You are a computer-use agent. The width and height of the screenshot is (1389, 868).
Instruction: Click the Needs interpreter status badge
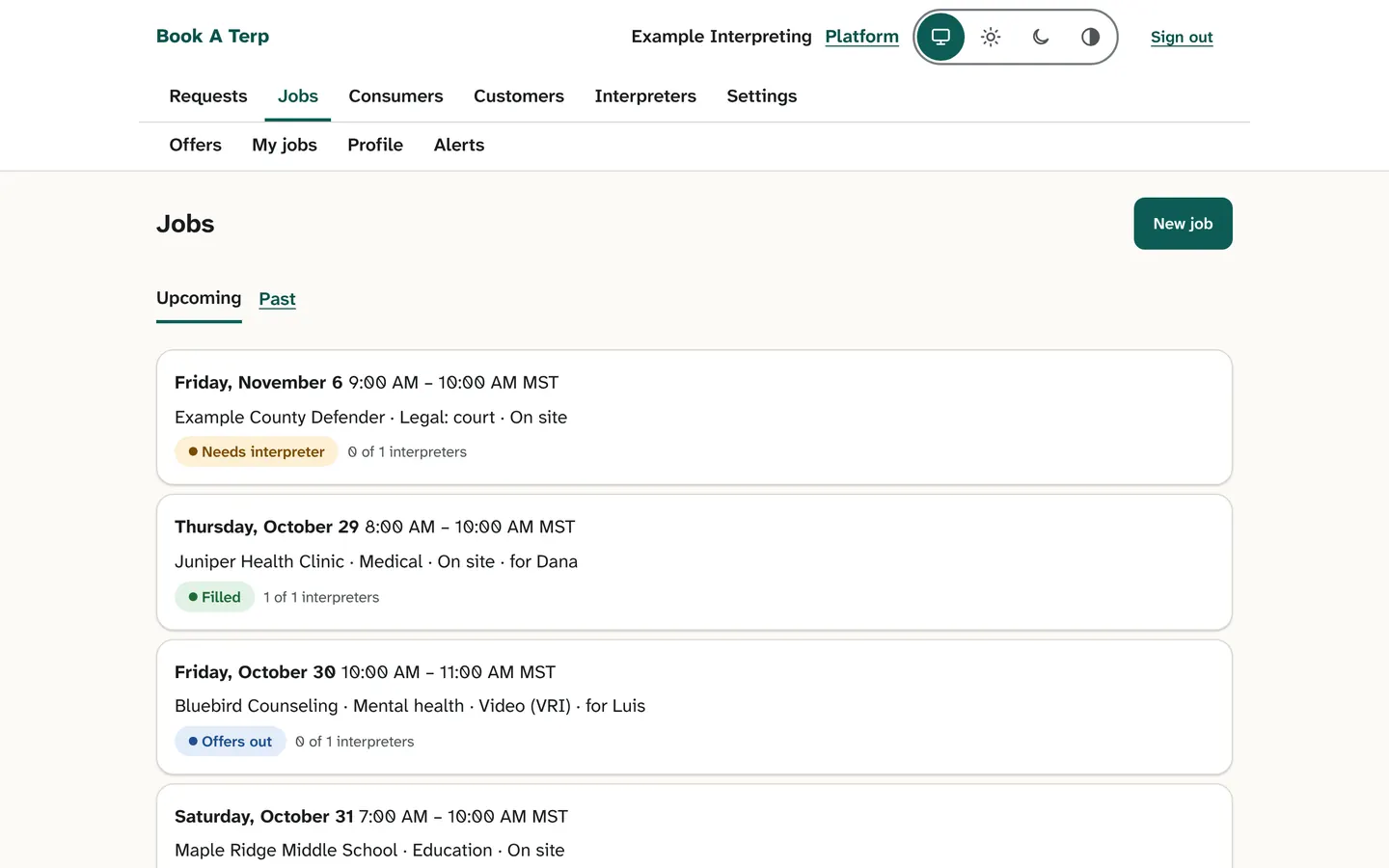click(257, 452)
